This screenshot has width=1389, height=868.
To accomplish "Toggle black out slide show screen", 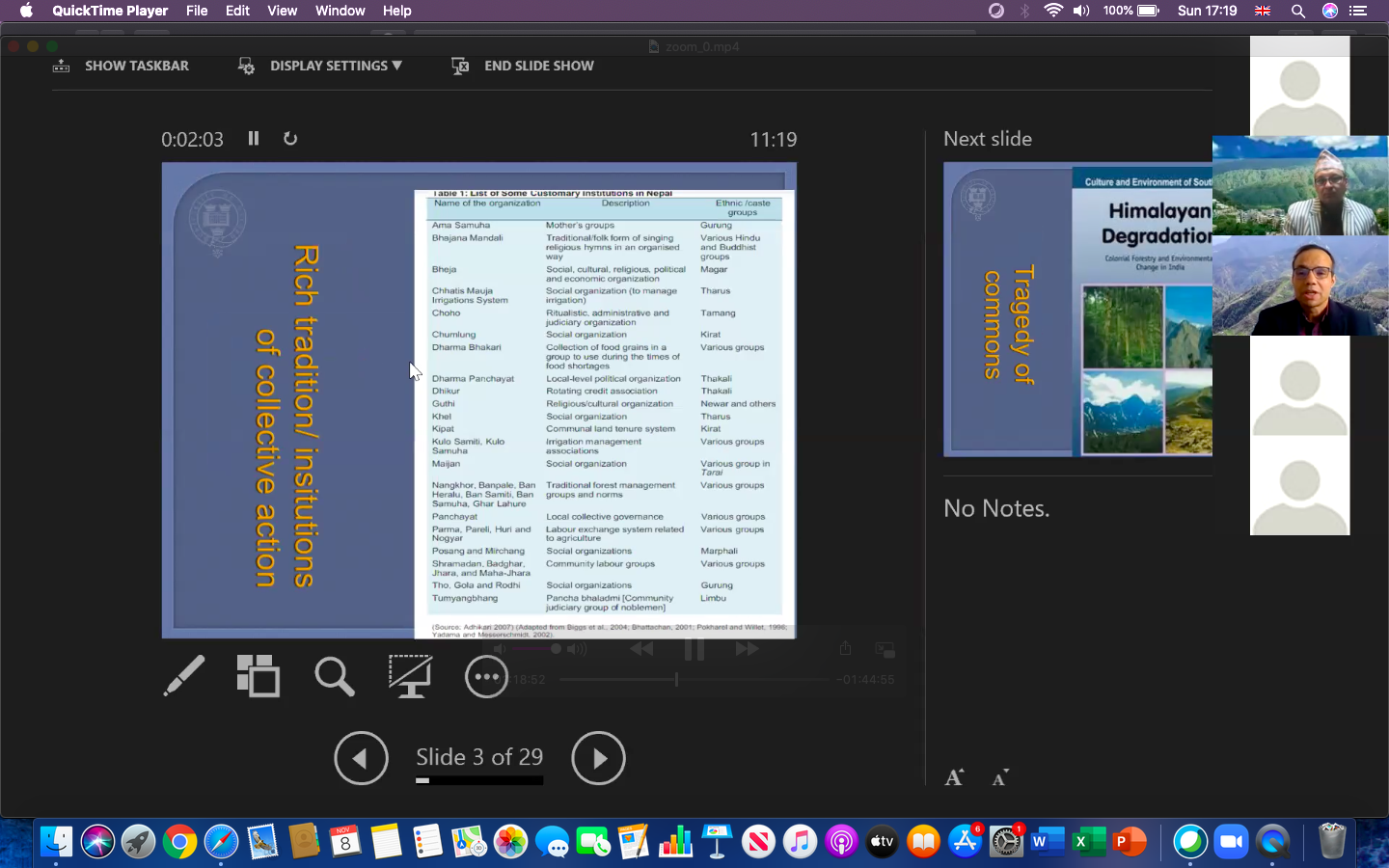I will [410, 676].
